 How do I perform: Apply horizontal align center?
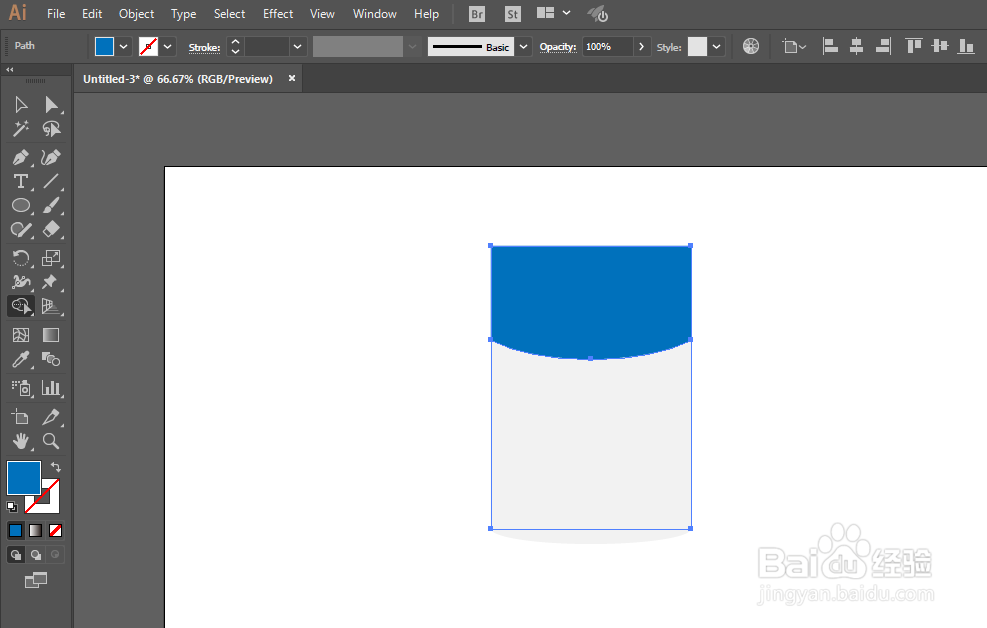(856, 45)
